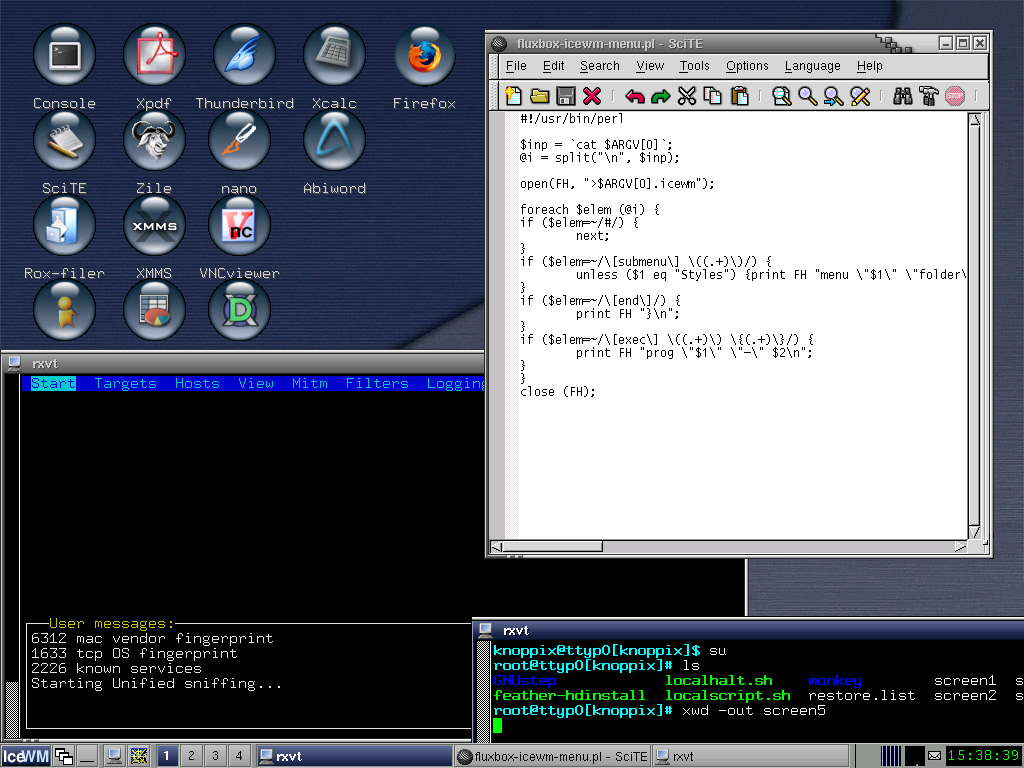Open the VNCviewer desktop icon
This screenshot has height=768, width=1024.
239,225
